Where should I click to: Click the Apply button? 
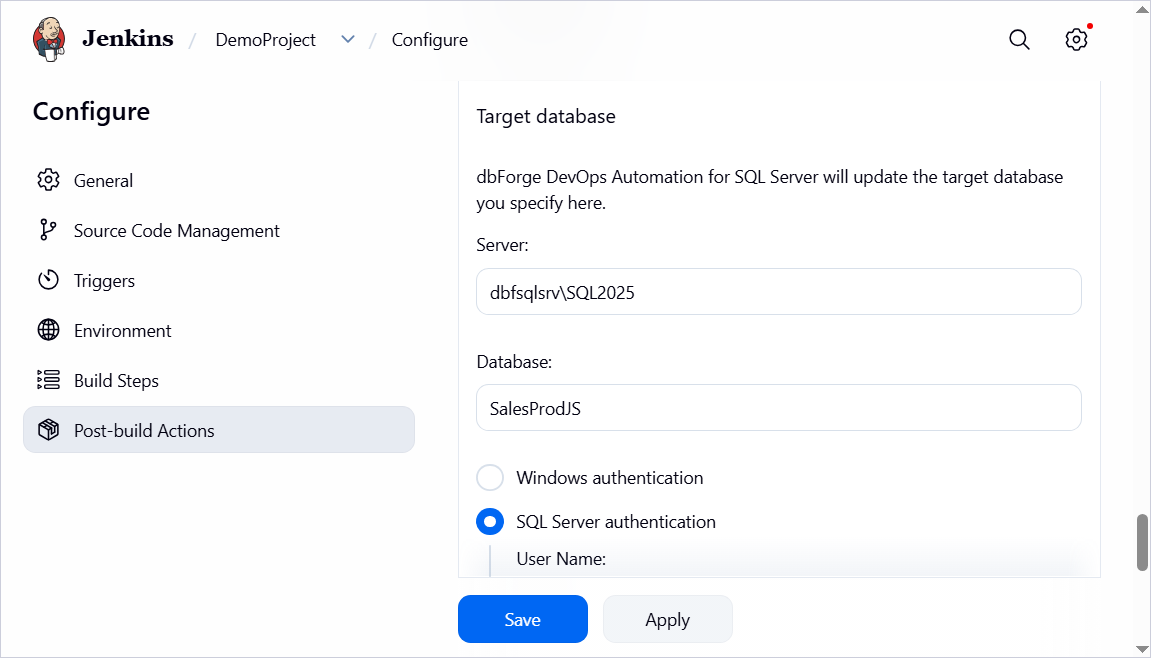[x=667, y=619]
